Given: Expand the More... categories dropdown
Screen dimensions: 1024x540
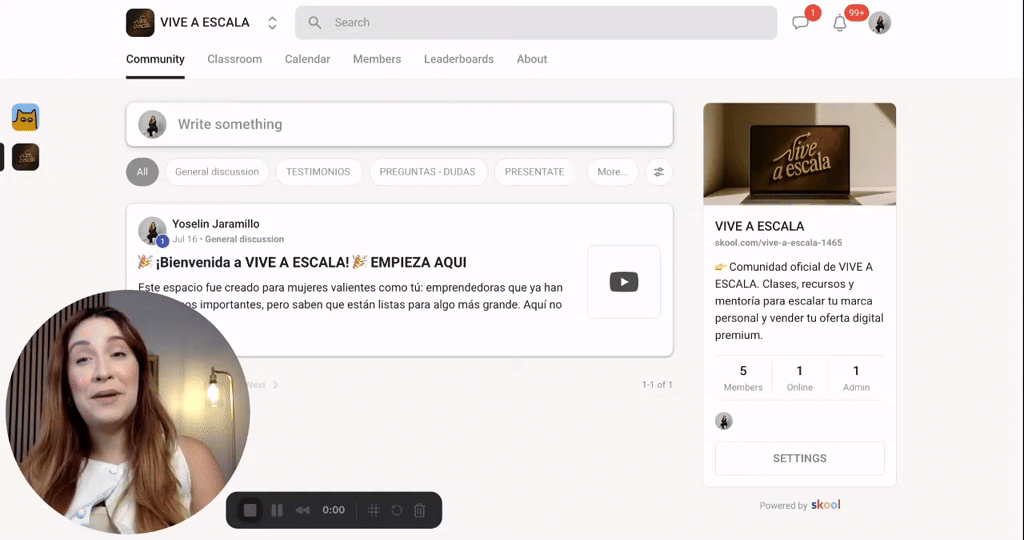Looking at the screenshot, I should click(612, 172).
